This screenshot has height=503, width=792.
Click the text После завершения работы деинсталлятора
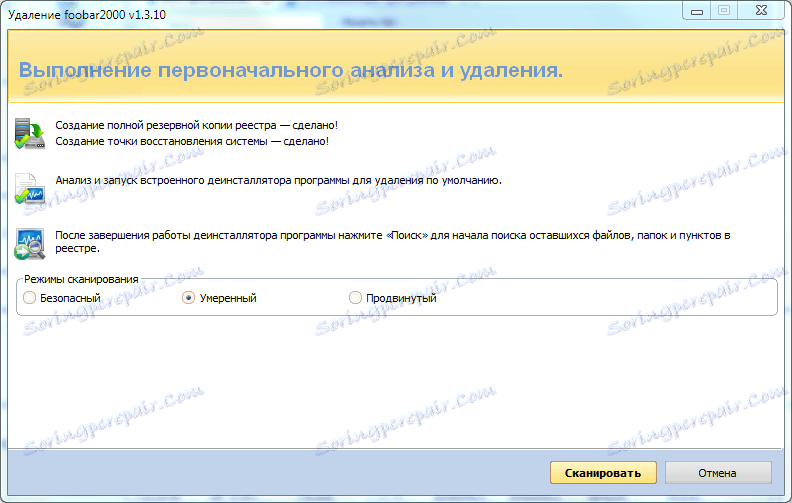[x=166, y=235]
